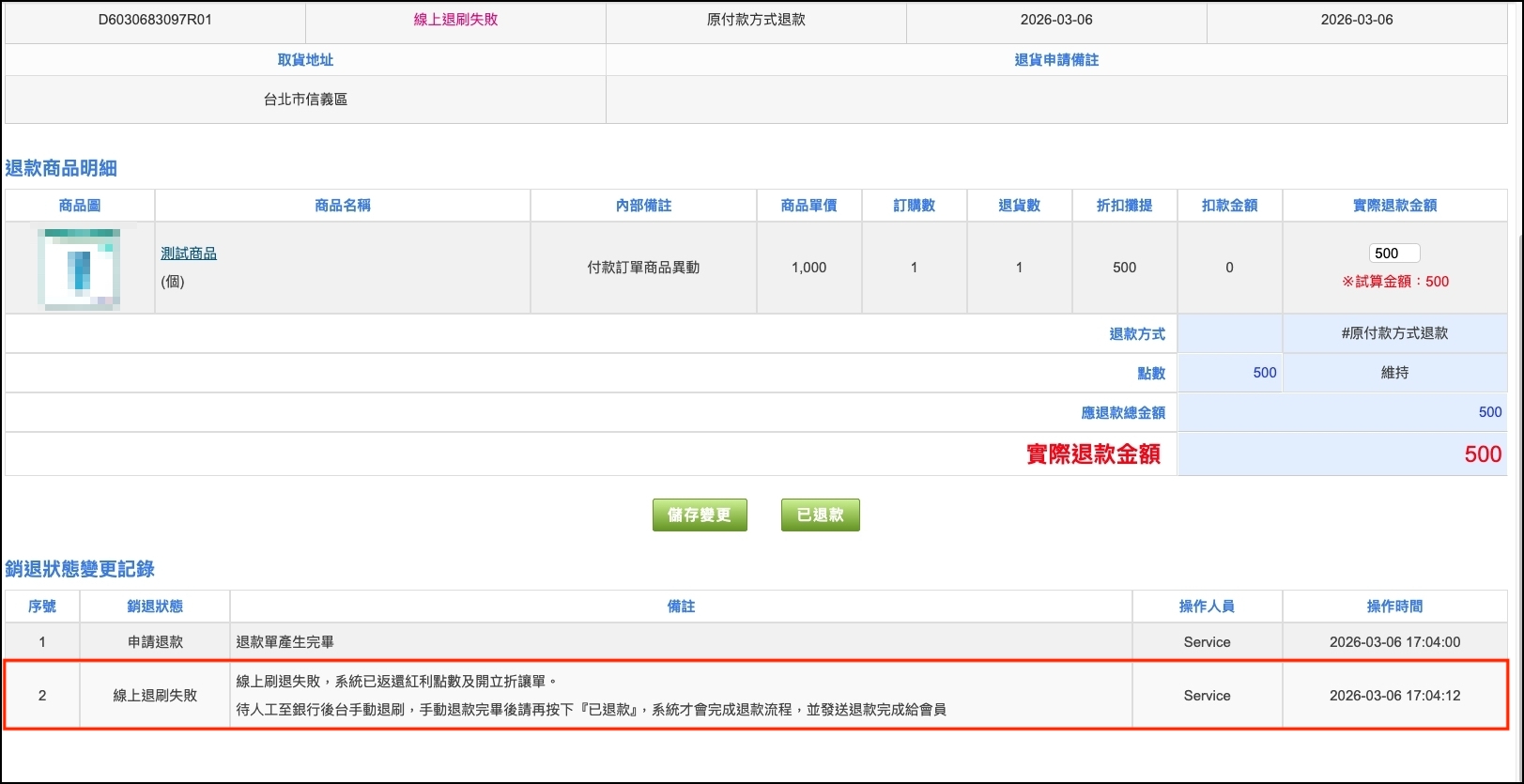
Task: Click the 儲存變更 button
Action: [x=700, y=515]
